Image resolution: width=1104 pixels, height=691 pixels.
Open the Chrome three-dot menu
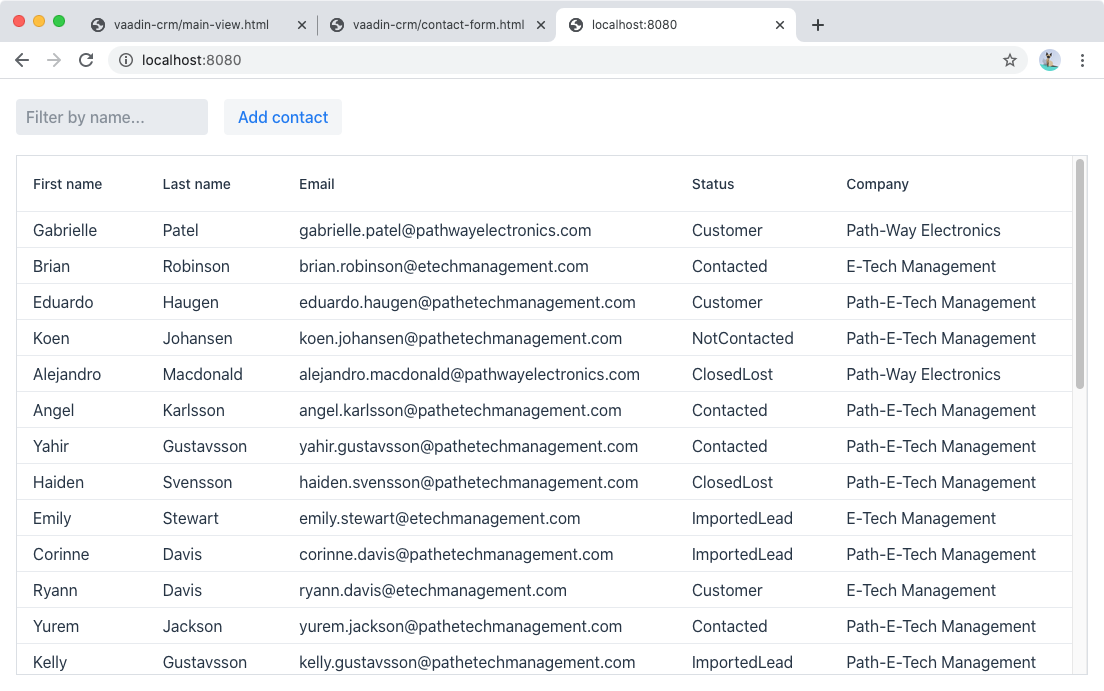pyautogui.click(x=1083, y=60)
